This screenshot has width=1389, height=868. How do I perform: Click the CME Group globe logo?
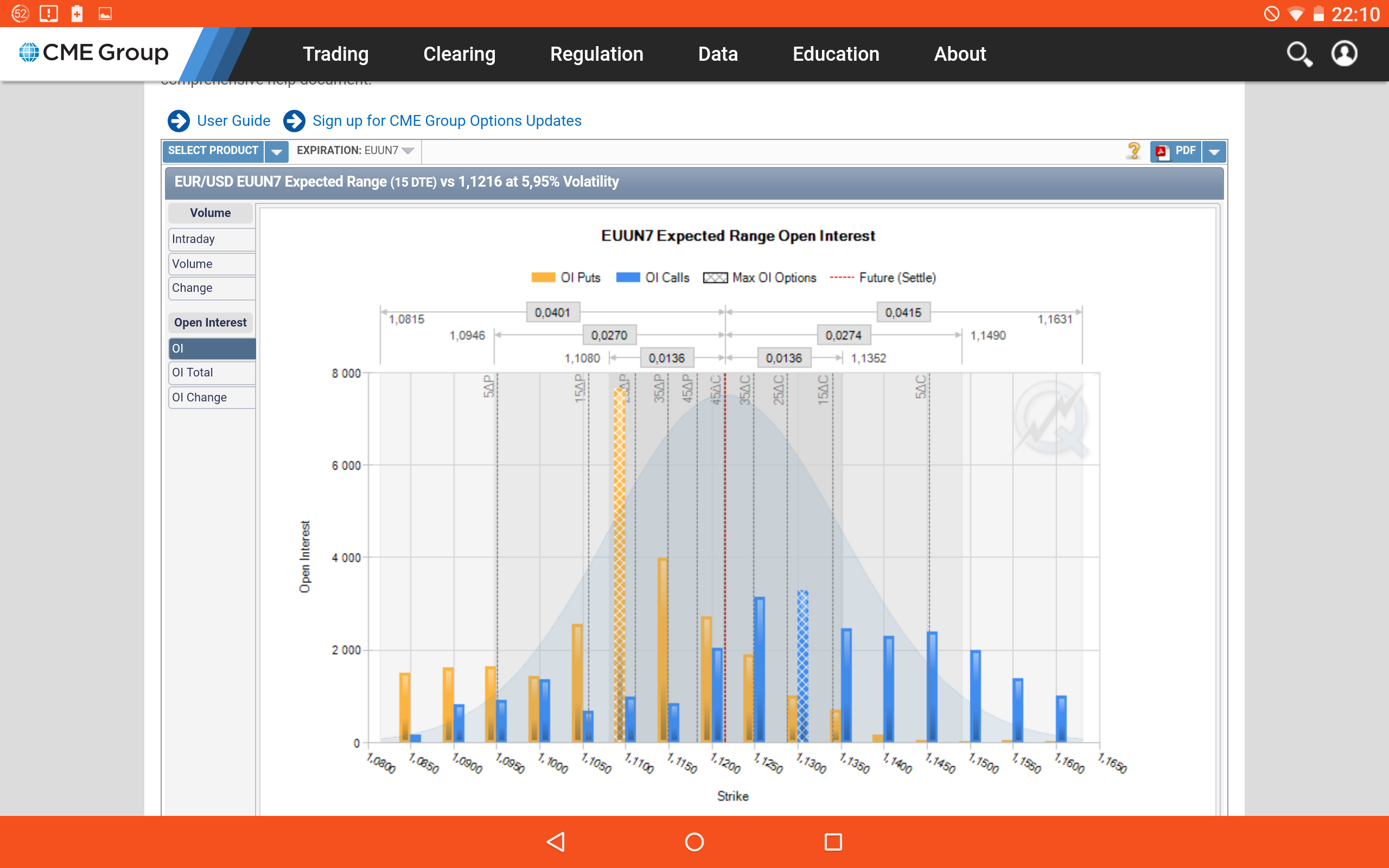(29, 52)
